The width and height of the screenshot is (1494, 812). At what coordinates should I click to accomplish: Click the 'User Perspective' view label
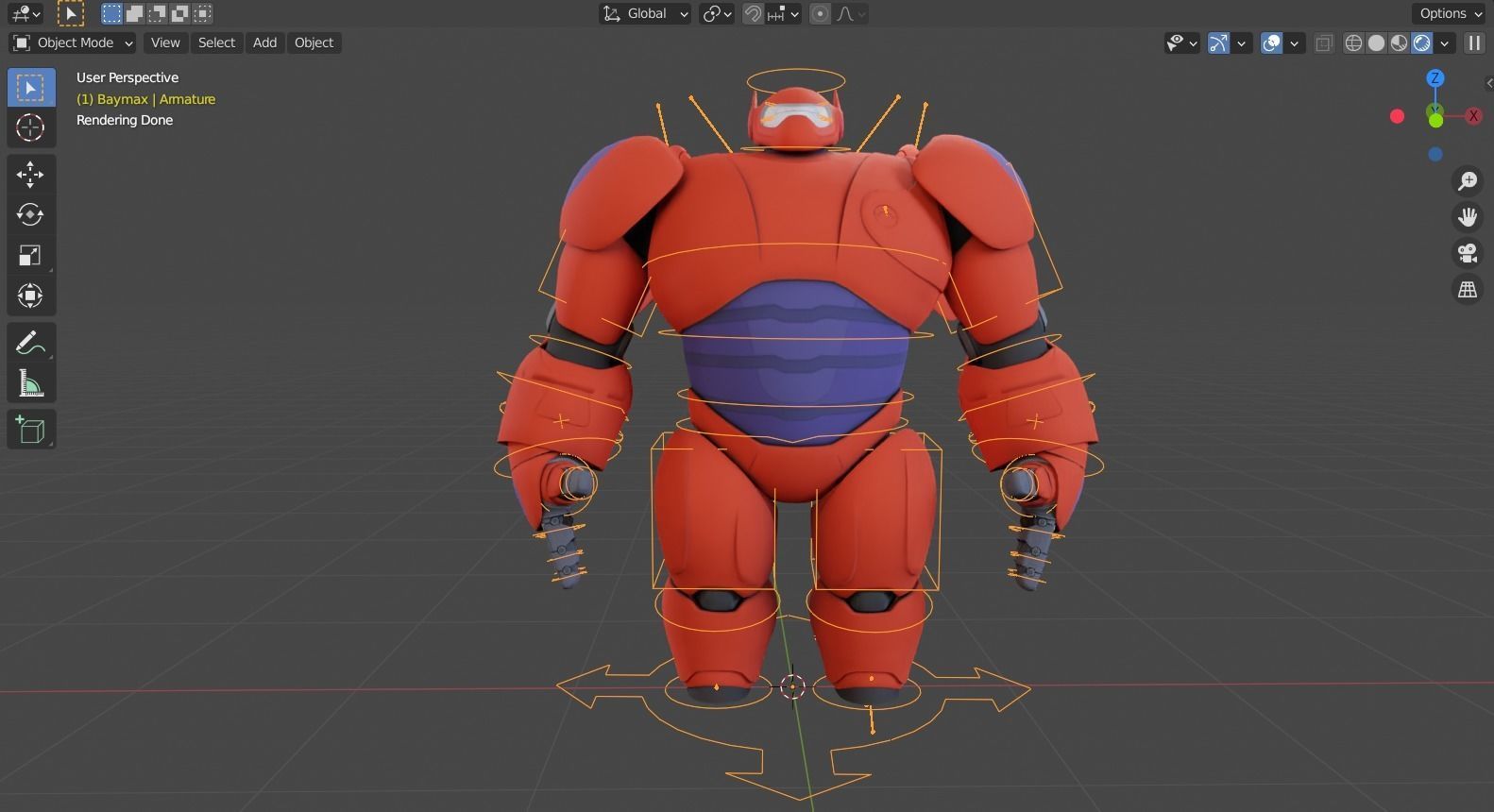(127, 77)
